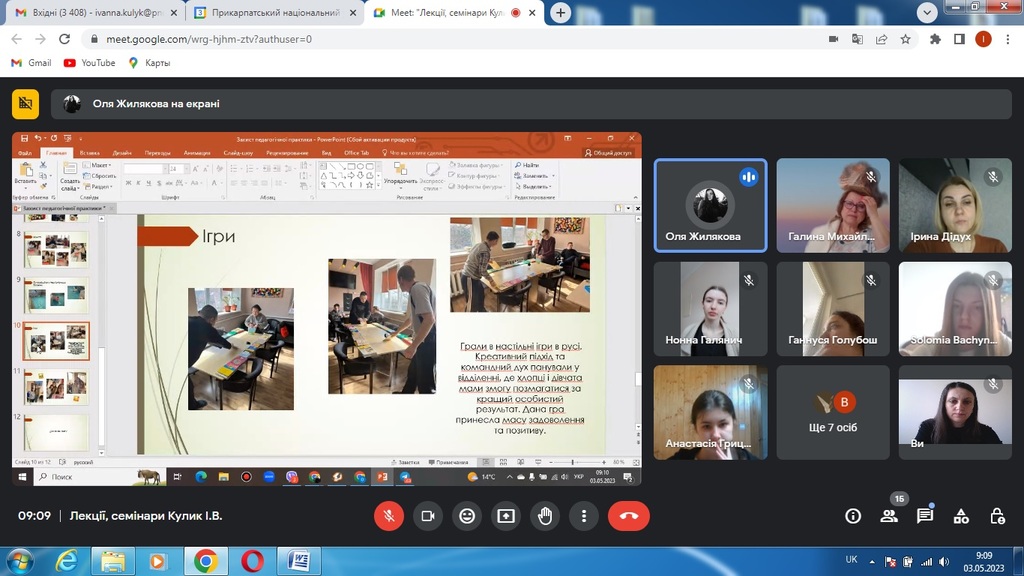Expand the 'Ще 7 осіб' participants tile
The height and width of the screenshot is (576, 1024).
(x=832, y=412)
